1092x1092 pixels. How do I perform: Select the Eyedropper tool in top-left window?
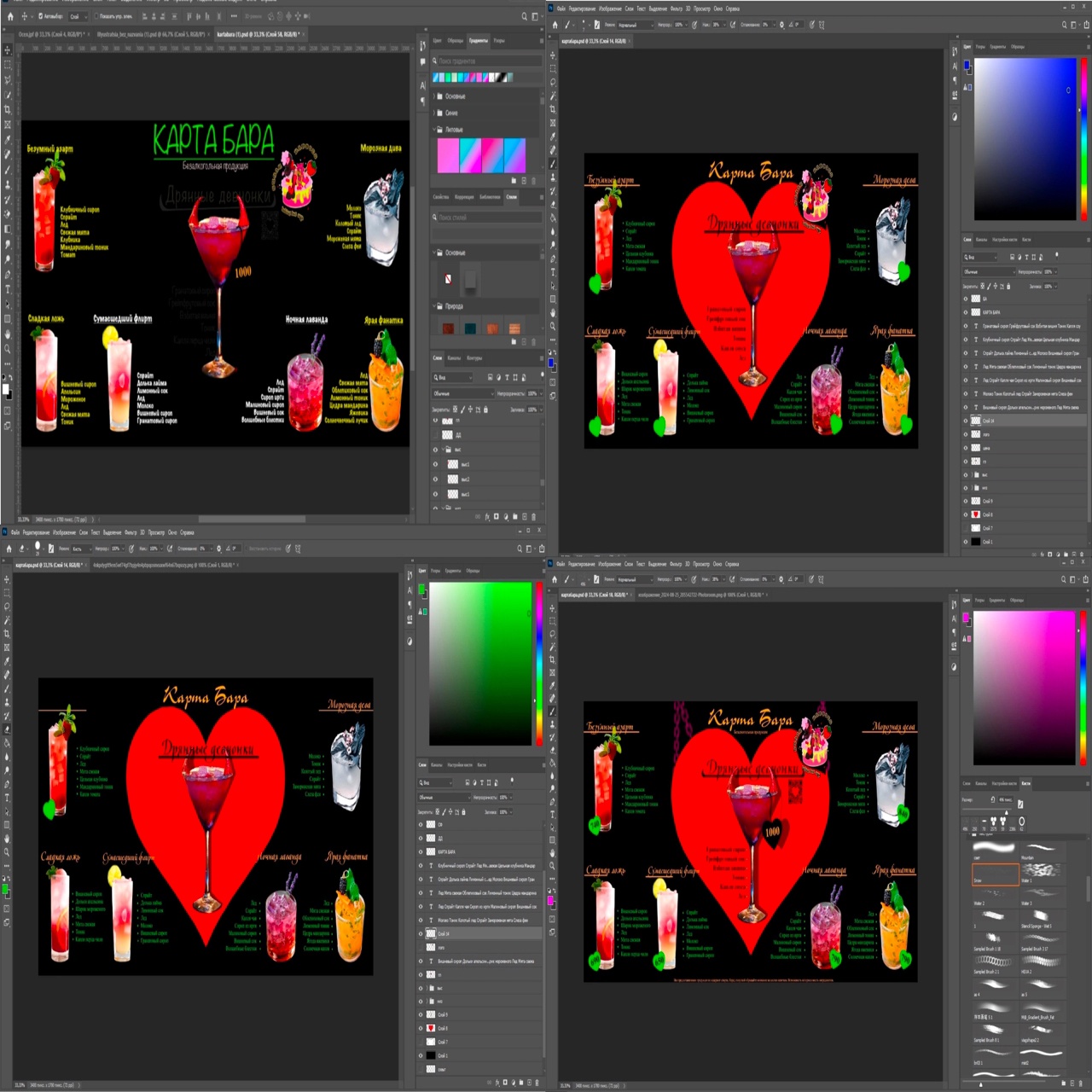click(x=8, y=140)
